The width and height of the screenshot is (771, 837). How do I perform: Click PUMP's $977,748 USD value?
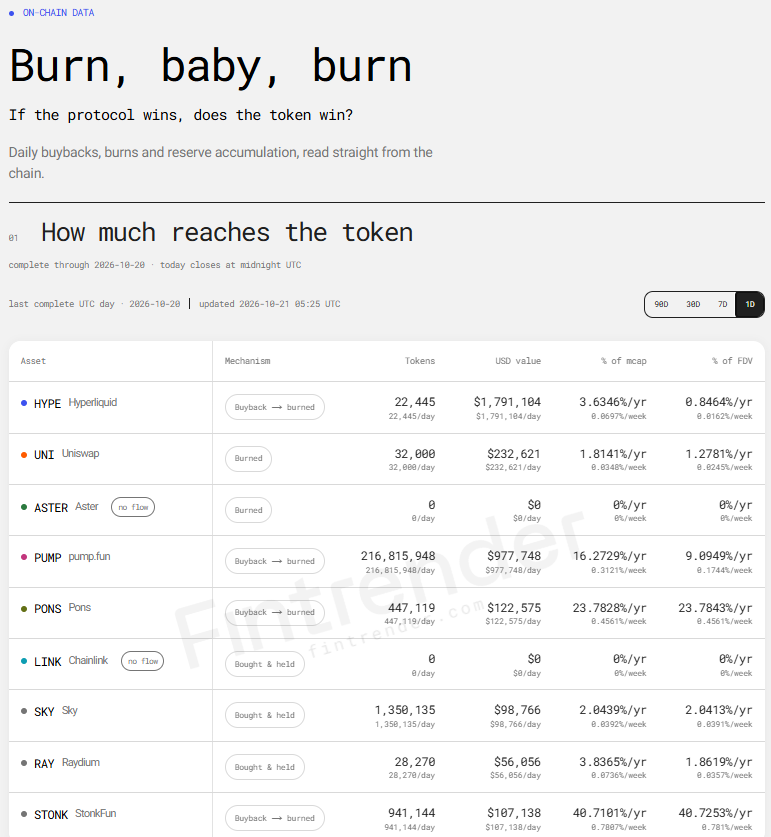pyautogui.click(x=514, y=556)
